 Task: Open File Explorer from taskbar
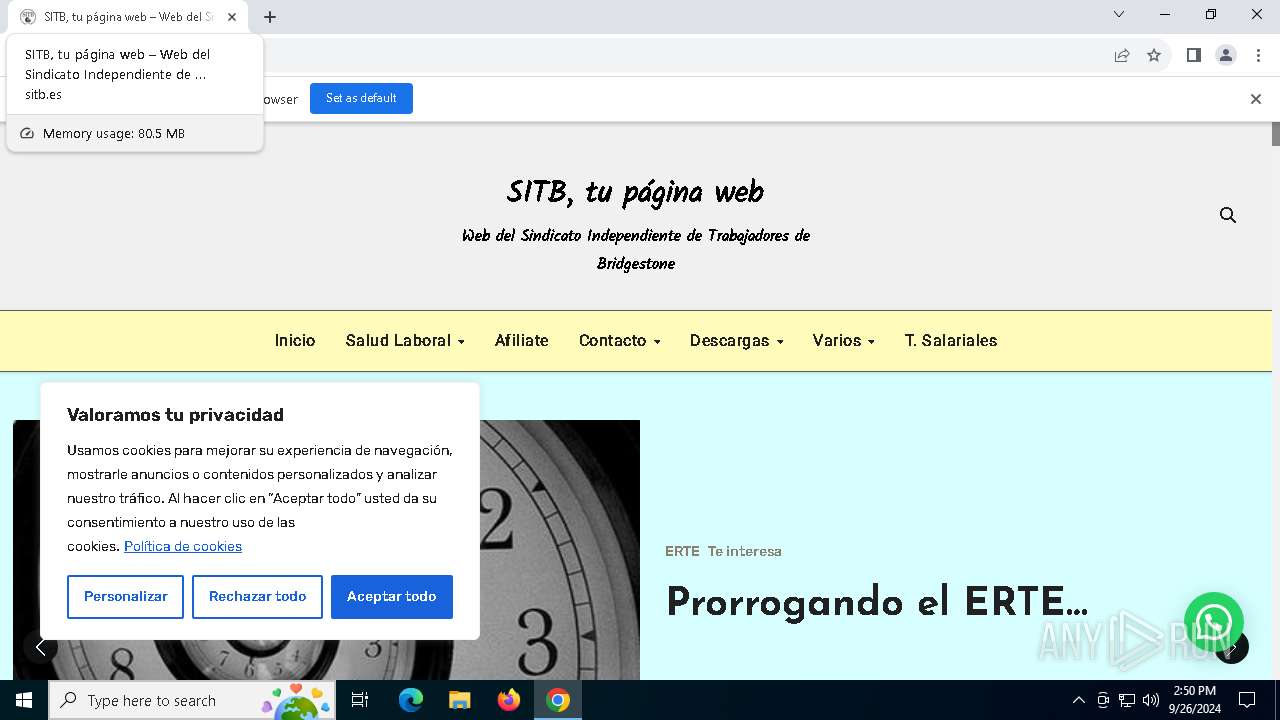(x=460, y=700)
